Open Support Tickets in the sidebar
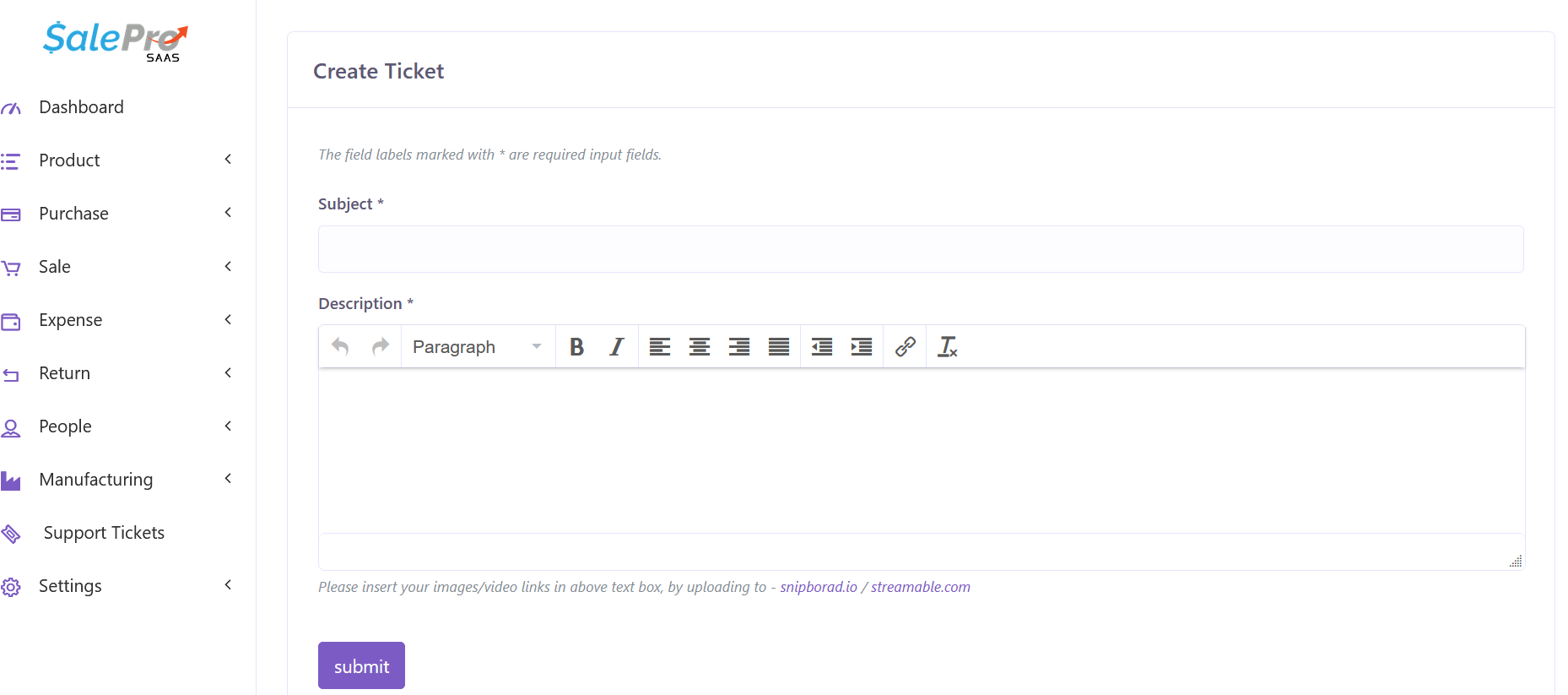 click(104, 533)
